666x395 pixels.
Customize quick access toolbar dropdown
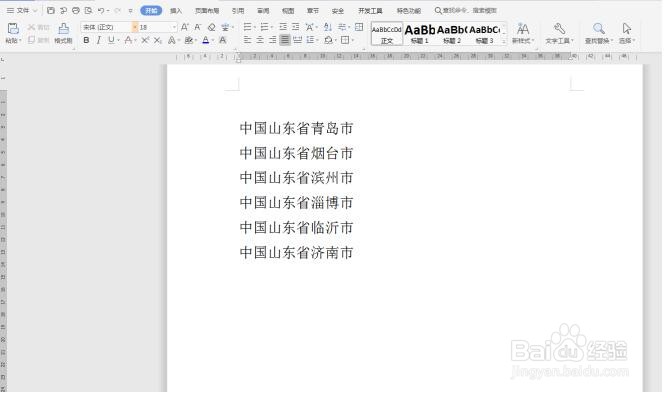[130, 11]
